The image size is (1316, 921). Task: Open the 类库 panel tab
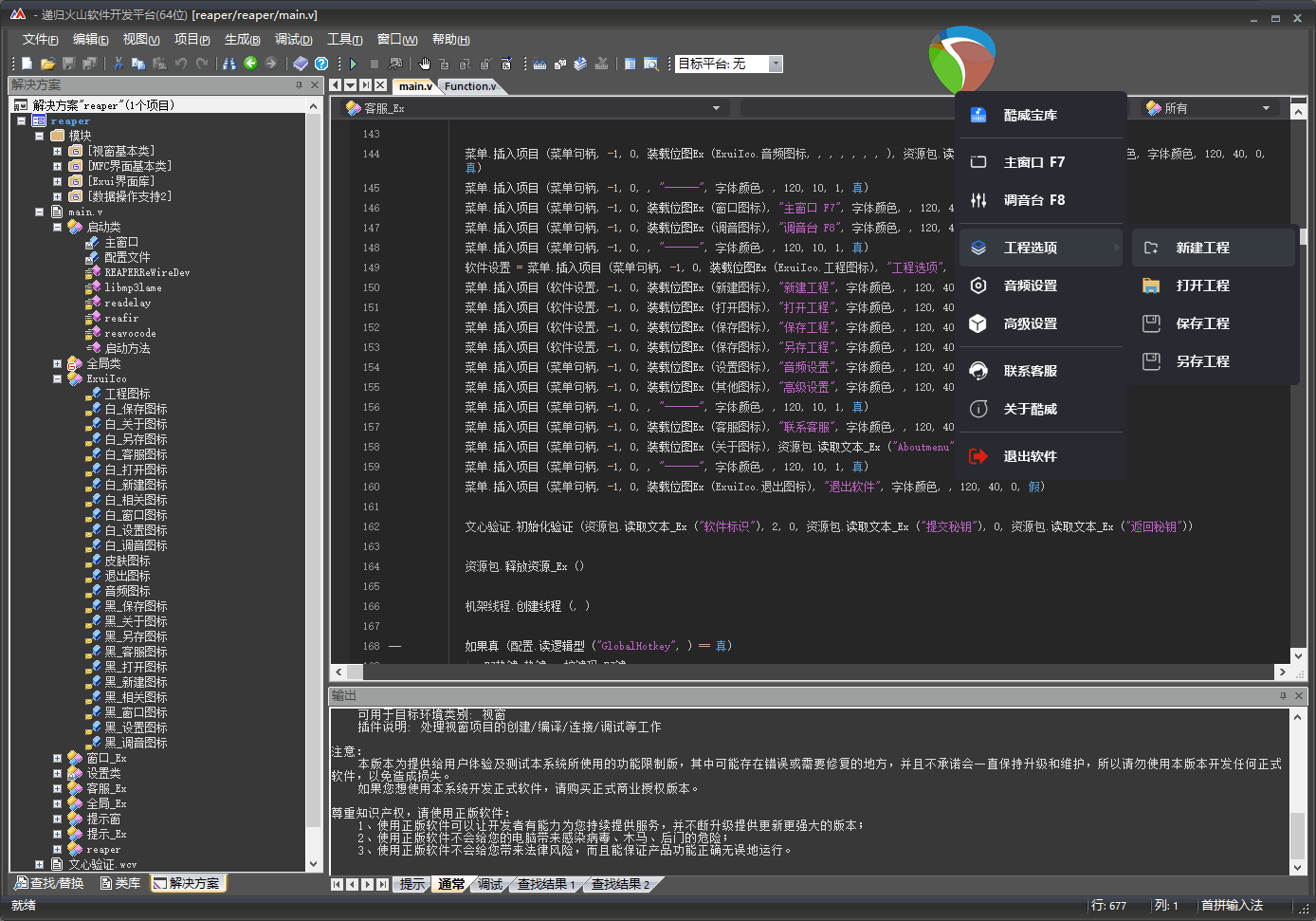coord(120,883)
